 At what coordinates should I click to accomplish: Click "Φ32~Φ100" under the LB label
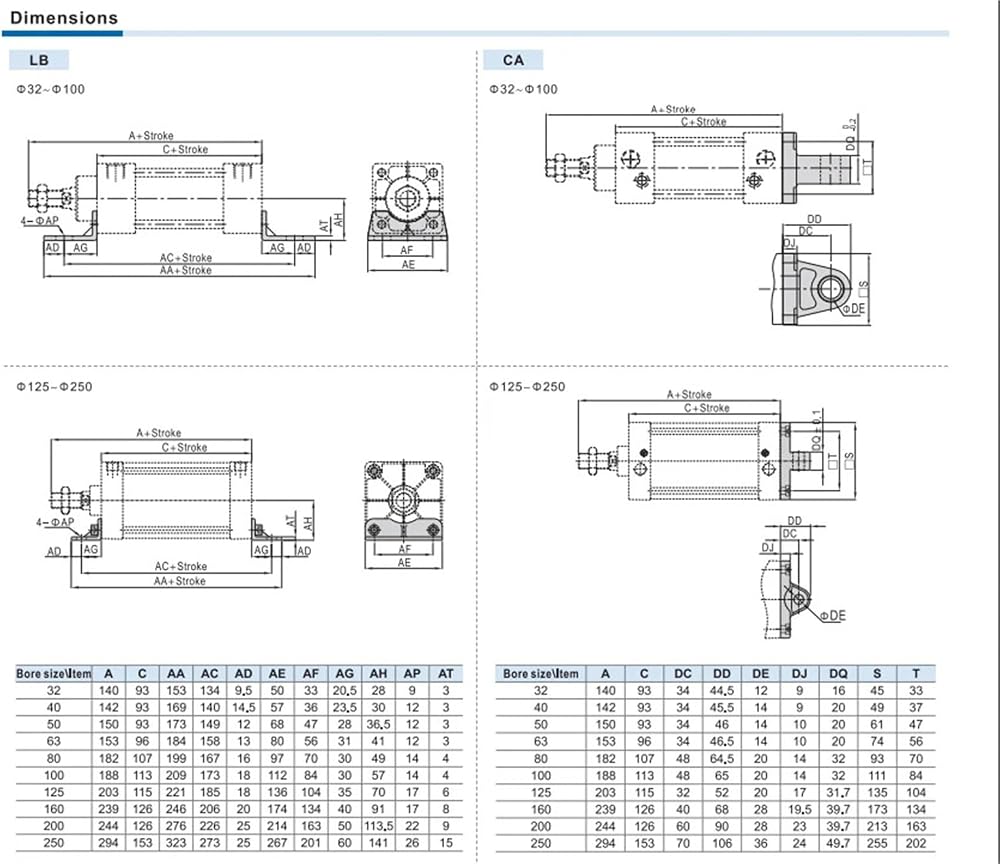pyautogui.click(x=50, y=89)
